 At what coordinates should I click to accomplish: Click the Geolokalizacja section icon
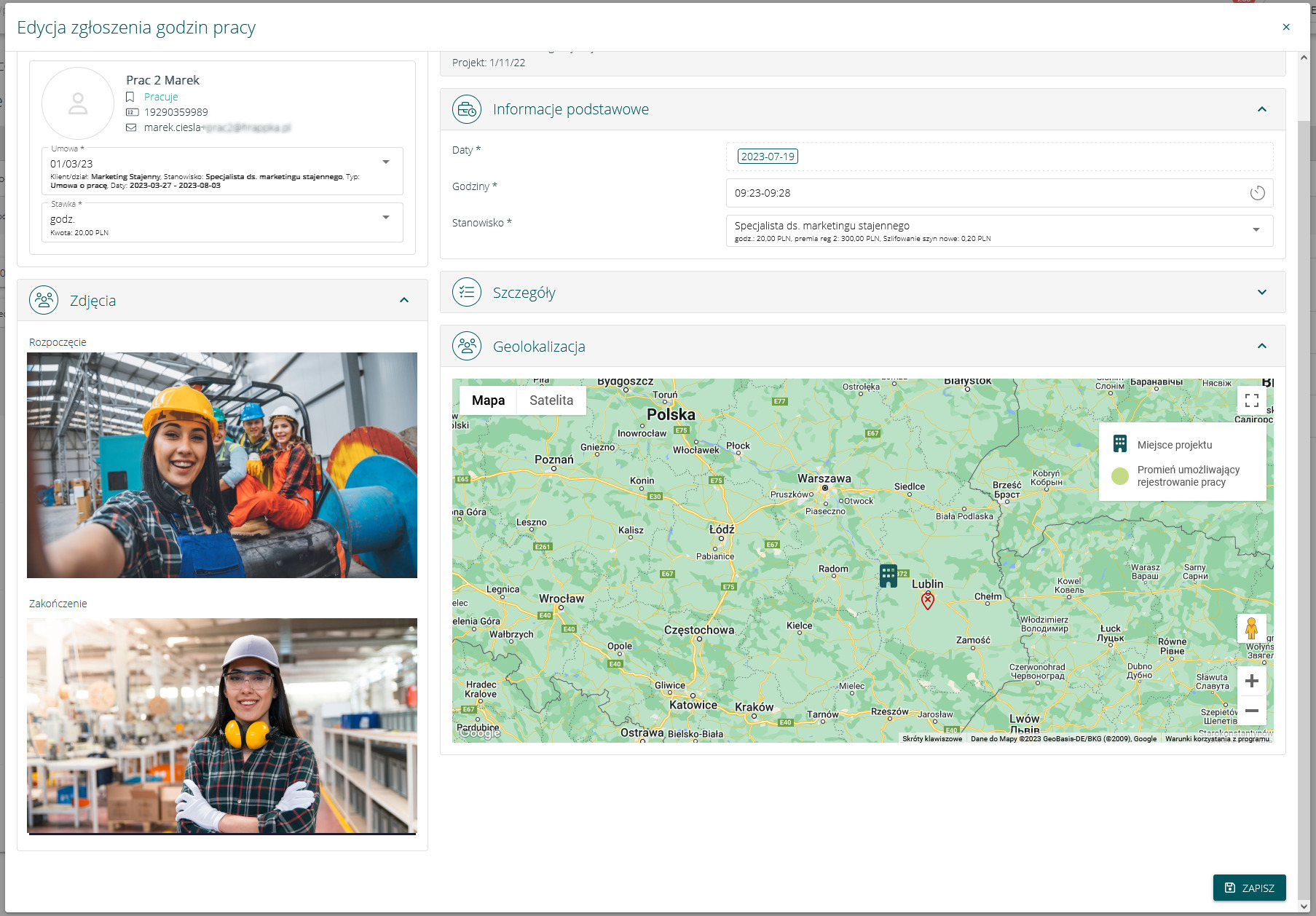click(x=467, y=347)
